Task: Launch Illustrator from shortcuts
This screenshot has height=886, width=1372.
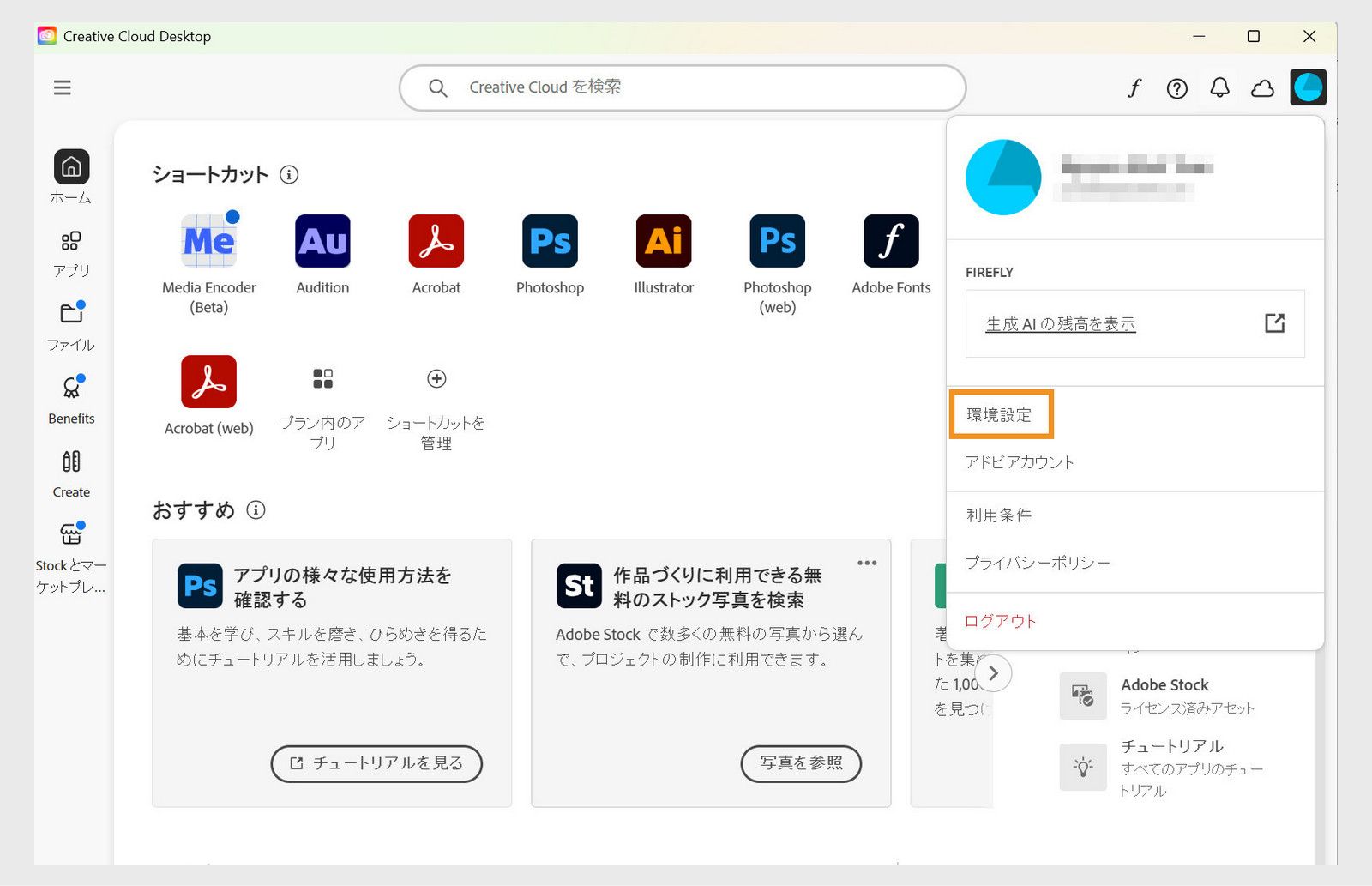Action: point(662,243)
